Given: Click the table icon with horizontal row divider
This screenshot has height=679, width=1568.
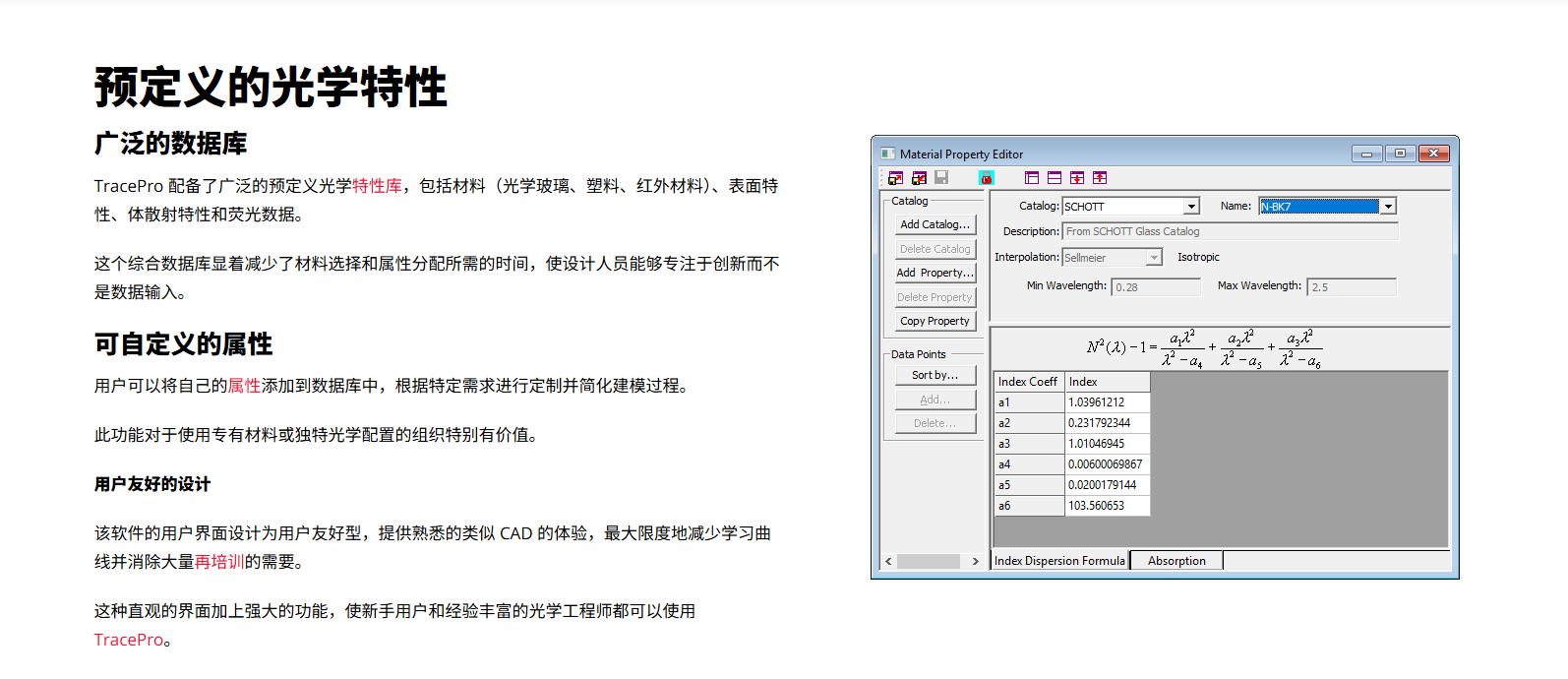Looking at the screenshot, I should click(1055, 178).
